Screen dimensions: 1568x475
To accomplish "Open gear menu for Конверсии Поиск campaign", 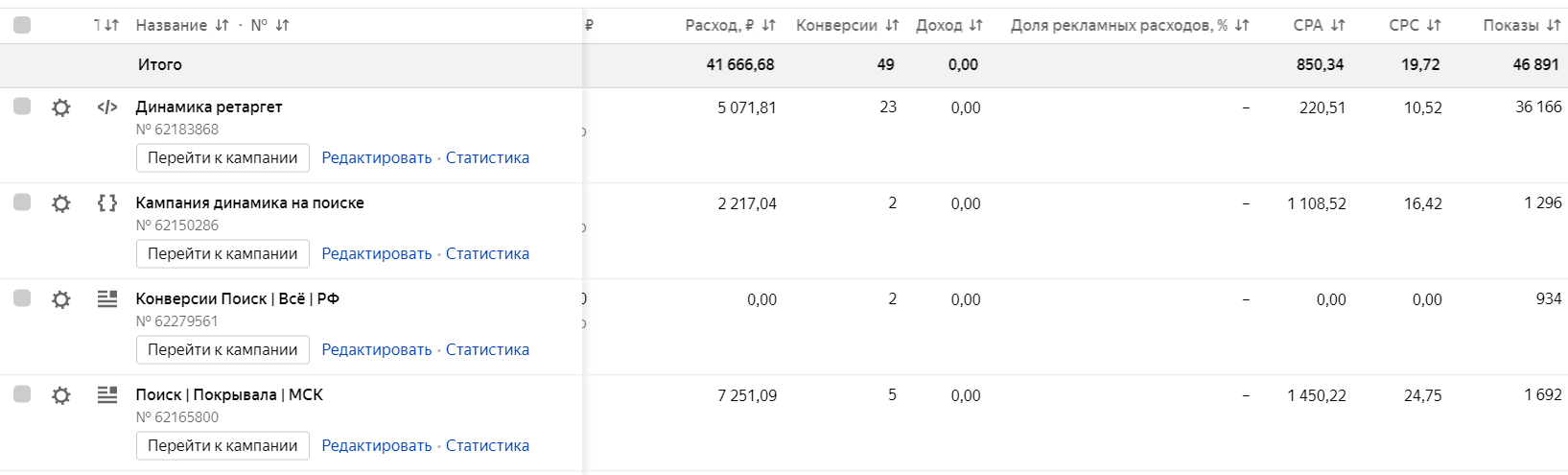I will (61, 299).
